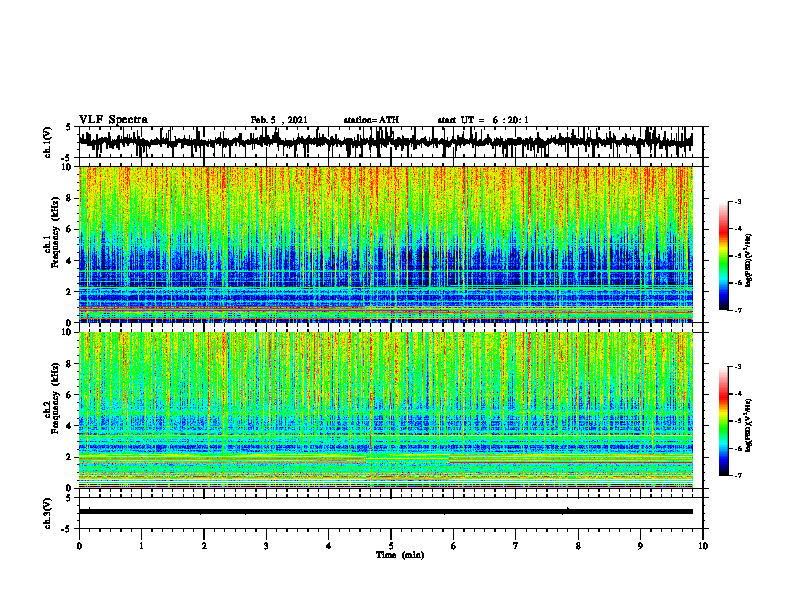This screenshot has width=792, height=612.
Task: Click the "10" time axis tick label
Action: point(703,546)
